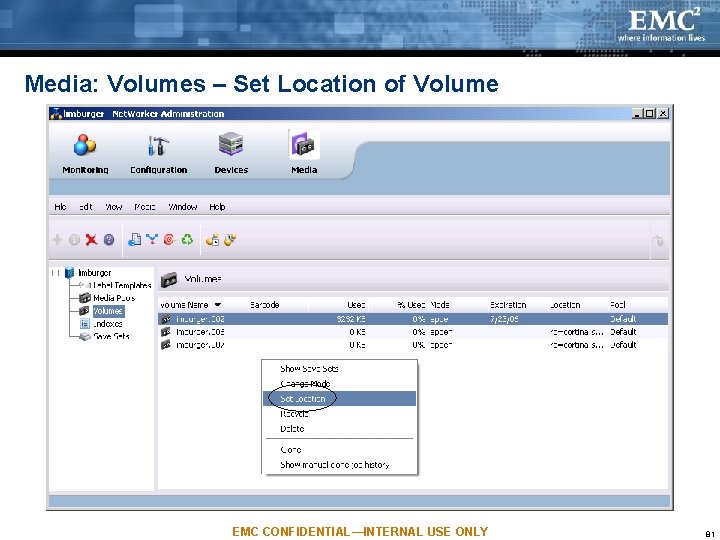The image size is (720, 540).
Task: Open the Monitoring view
Action: (x=85, y=154)
